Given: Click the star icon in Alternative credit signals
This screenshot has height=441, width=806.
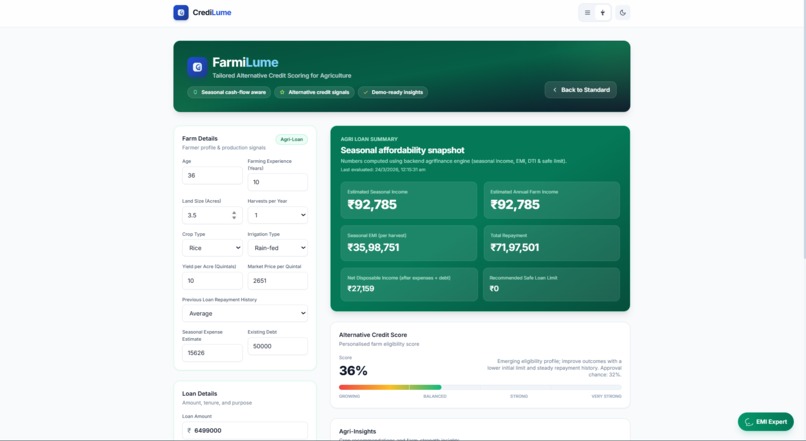Looking at the screenshot, I should tap(282, 92).
